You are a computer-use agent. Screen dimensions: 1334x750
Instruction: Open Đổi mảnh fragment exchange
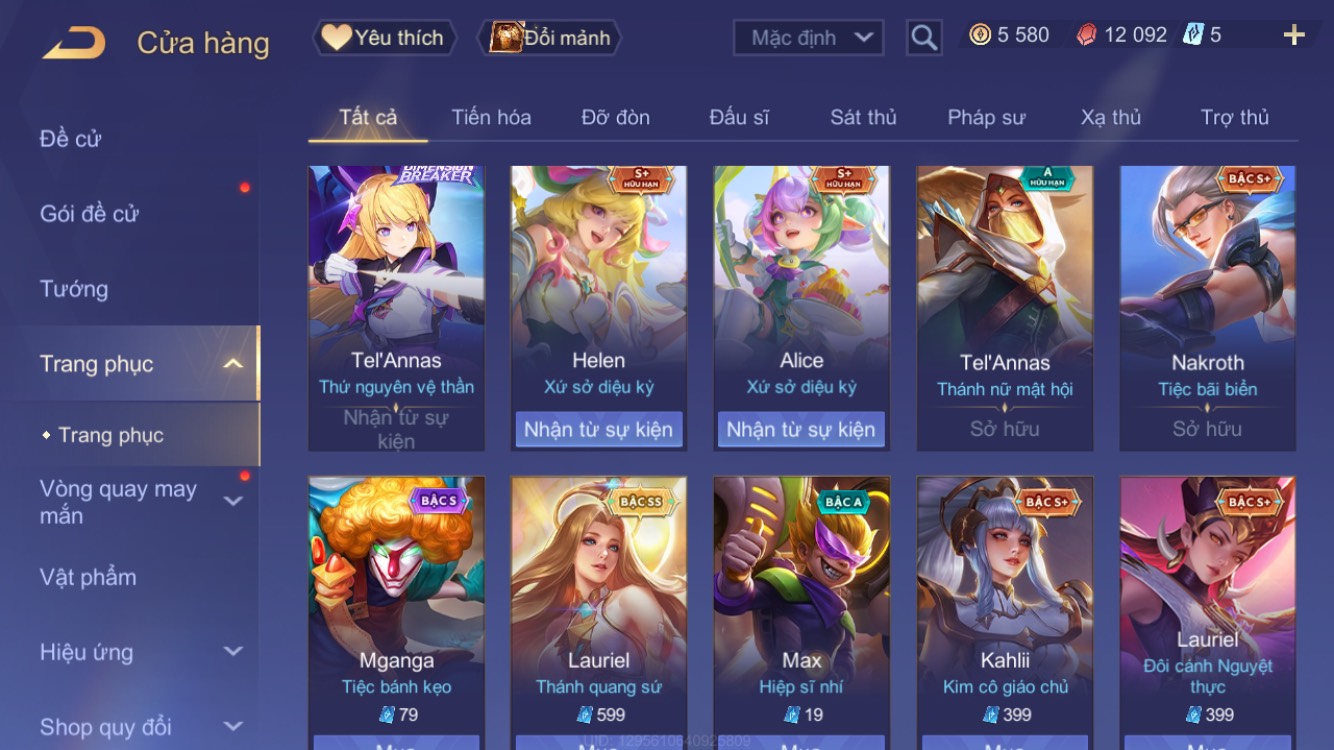point(550,38)
